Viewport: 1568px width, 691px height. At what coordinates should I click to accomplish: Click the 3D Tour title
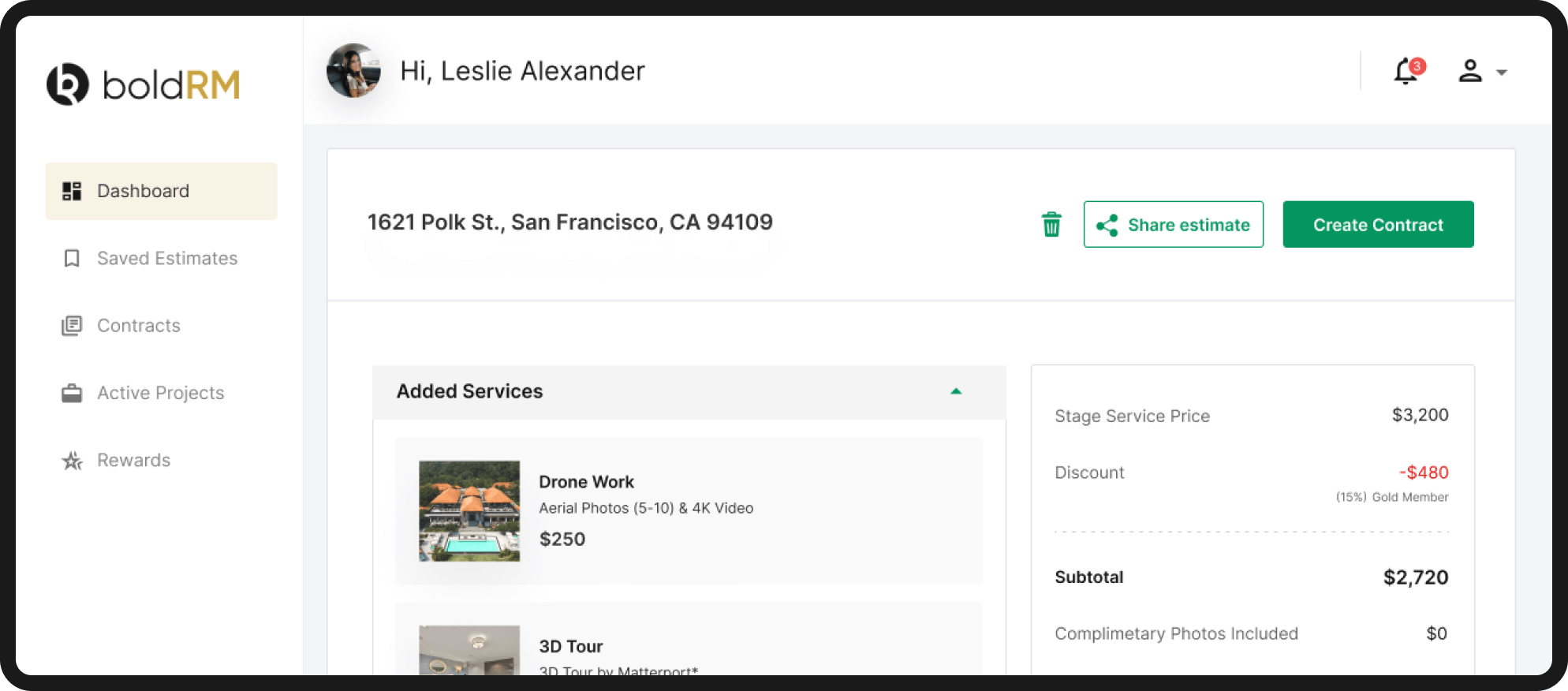point(571,647)
